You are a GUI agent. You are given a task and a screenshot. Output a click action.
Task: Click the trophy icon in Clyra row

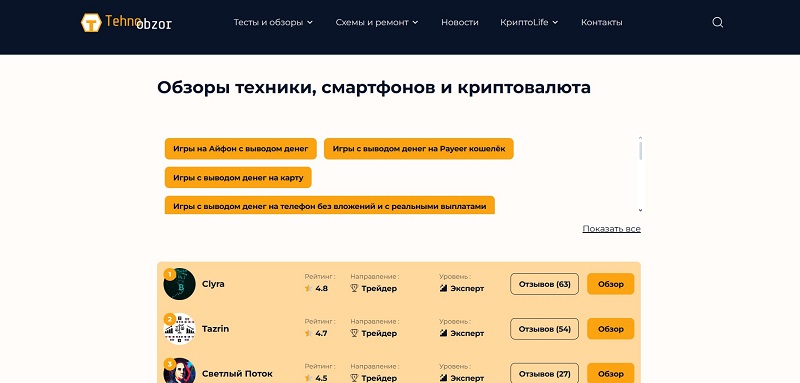tap(354, 288)
